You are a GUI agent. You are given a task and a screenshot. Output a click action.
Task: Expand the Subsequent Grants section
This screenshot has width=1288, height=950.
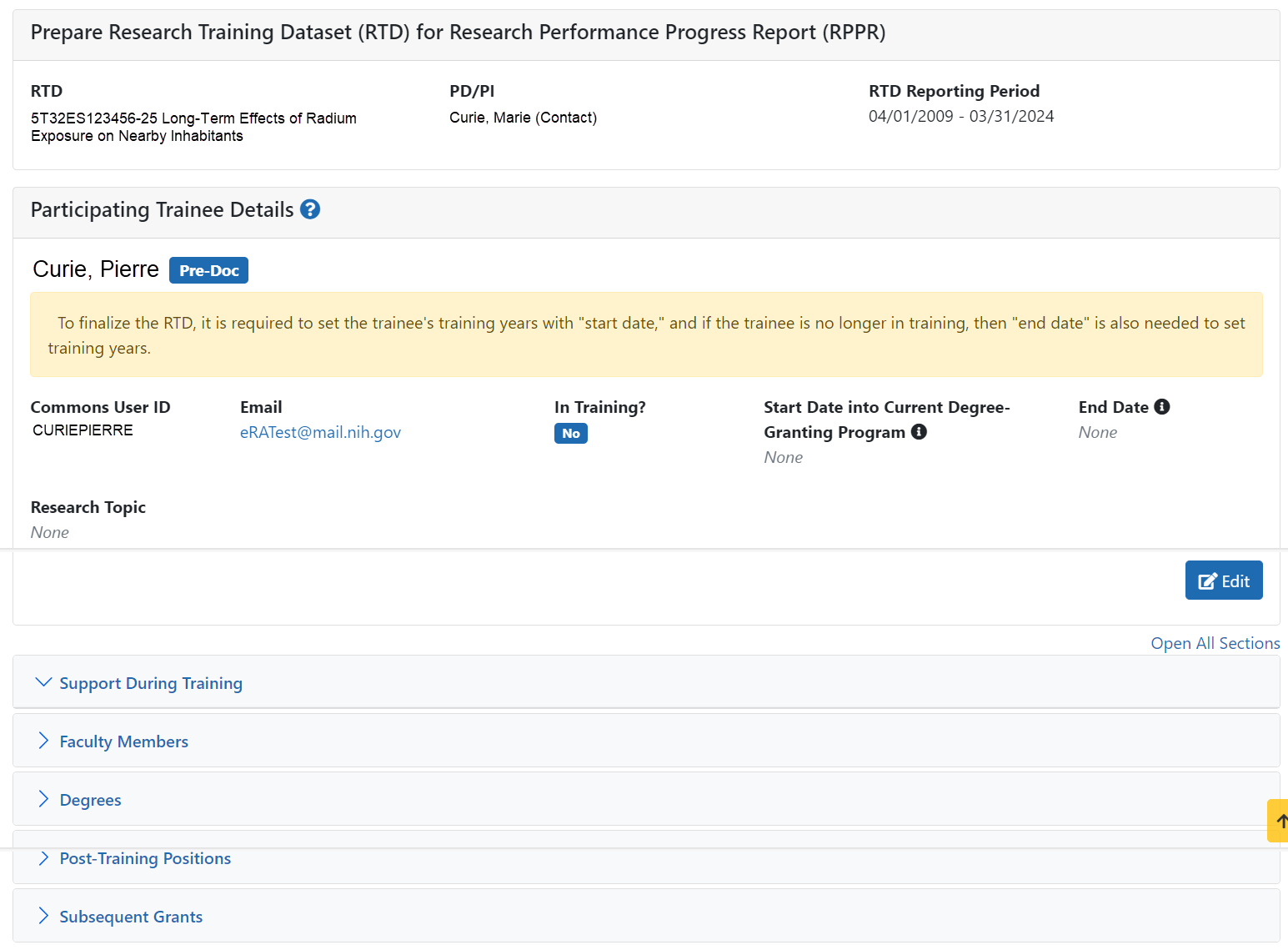tap(131, 917)
